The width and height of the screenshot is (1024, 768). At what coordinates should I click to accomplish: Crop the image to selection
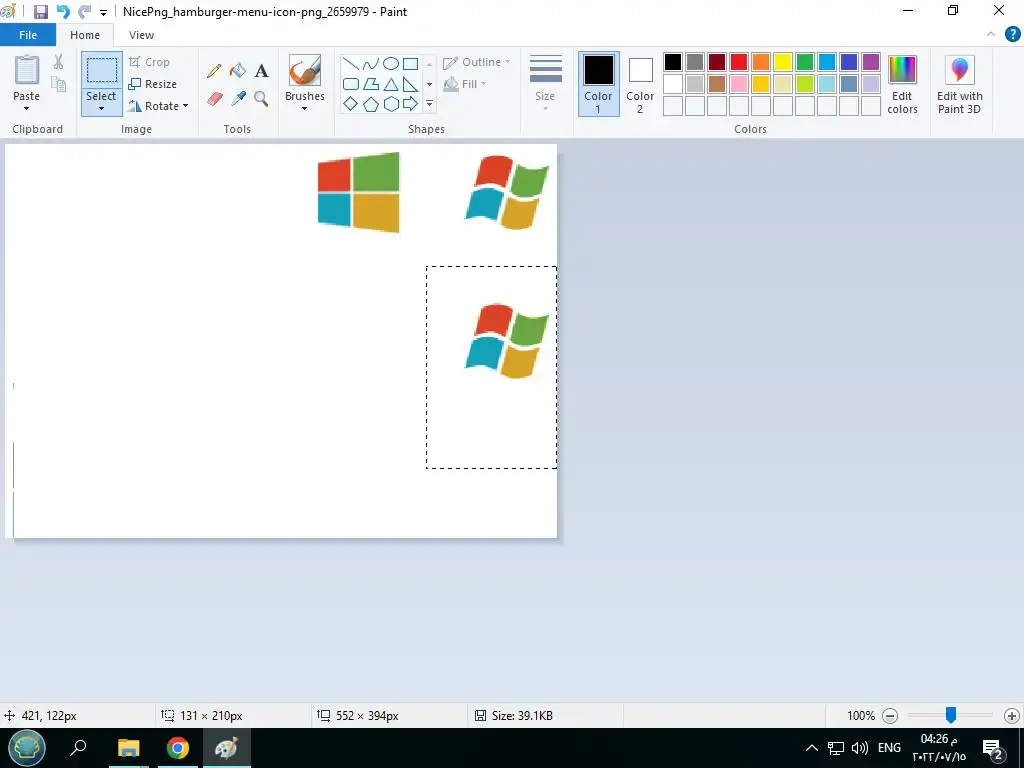(x=150, y=62)
